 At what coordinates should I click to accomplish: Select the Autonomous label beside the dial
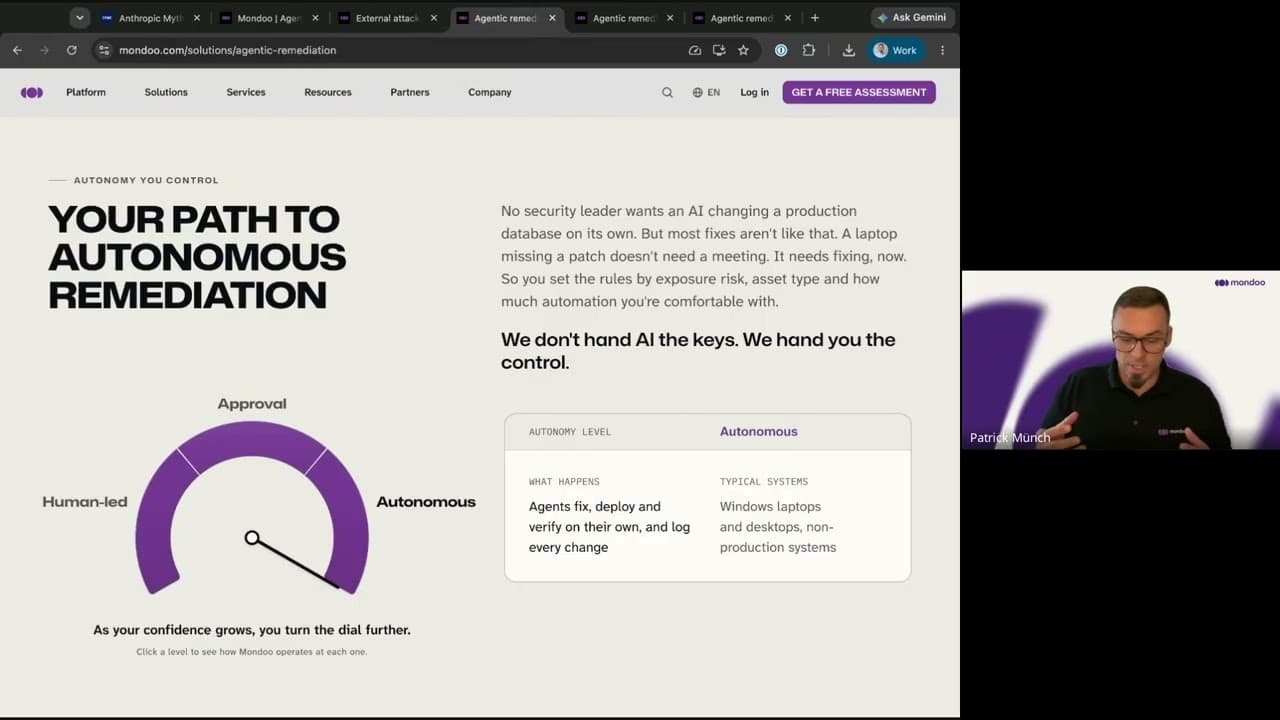point(426,502)
